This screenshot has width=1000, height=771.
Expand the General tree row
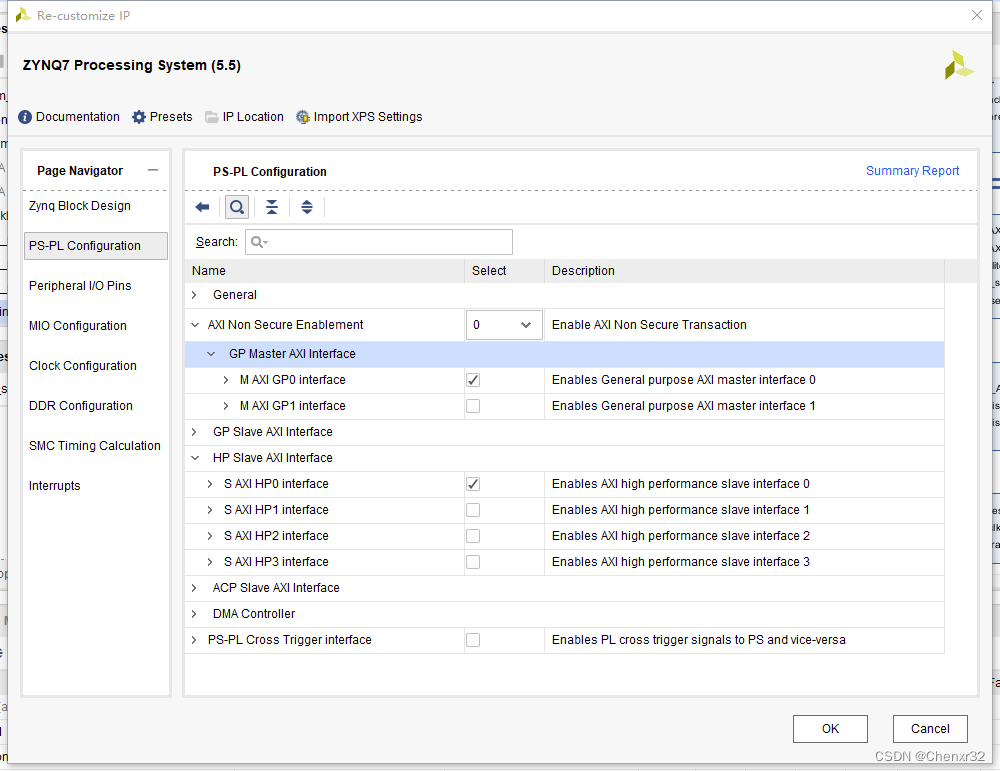[195, 295]
